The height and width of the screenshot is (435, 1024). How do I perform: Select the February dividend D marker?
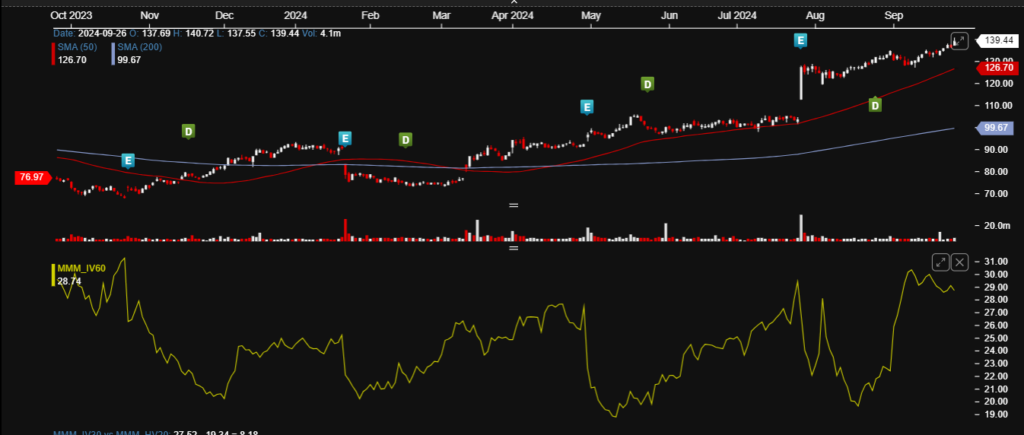coord(406,140)
